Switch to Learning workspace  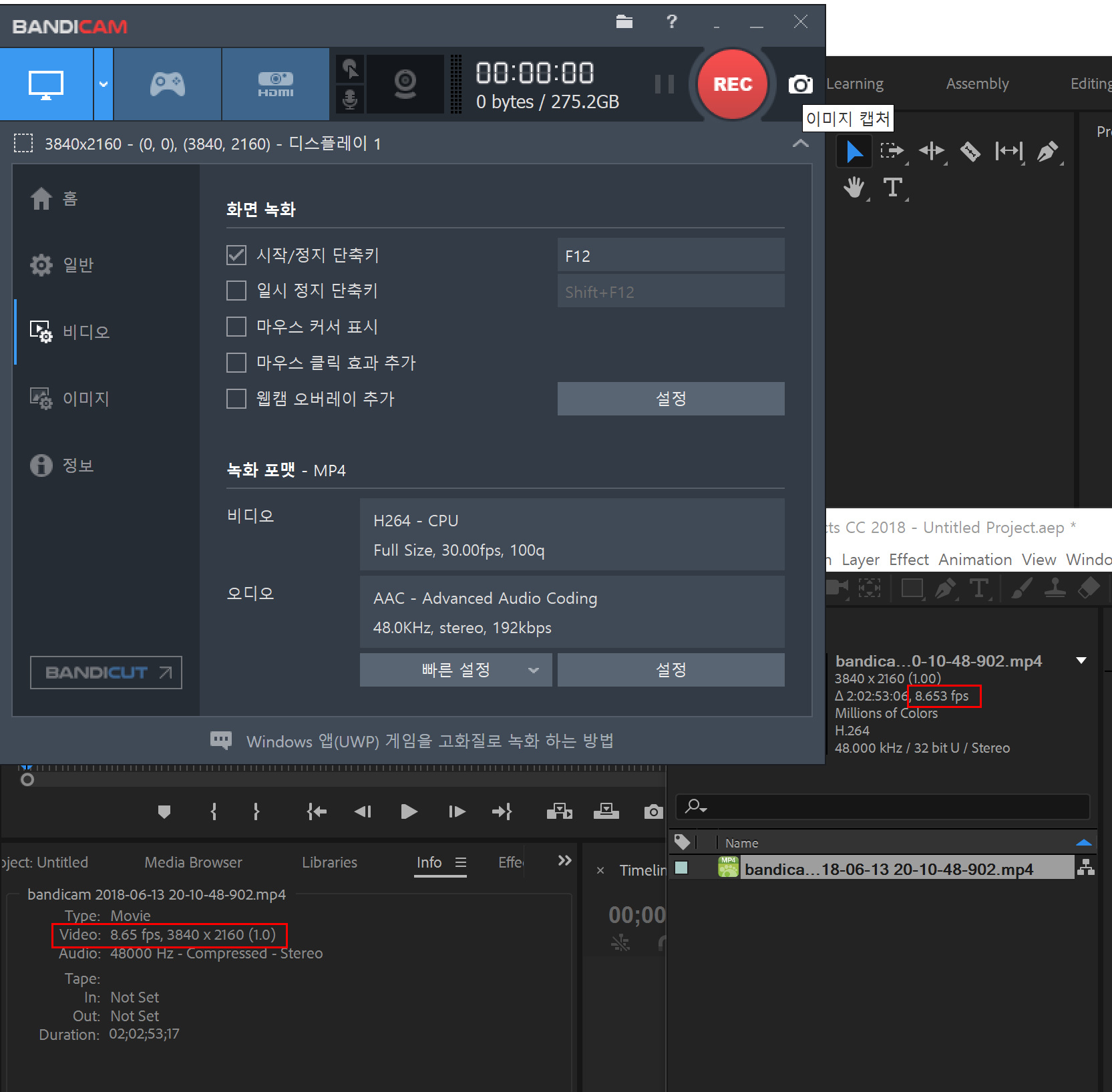[x=855, y=83]
